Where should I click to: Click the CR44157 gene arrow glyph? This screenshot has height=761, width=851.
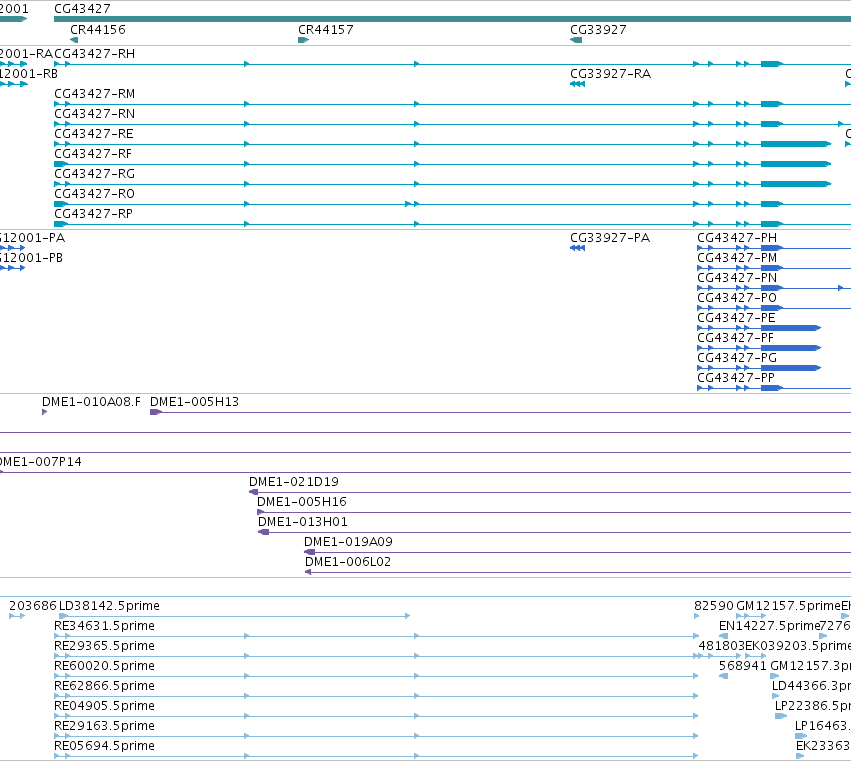303,40
